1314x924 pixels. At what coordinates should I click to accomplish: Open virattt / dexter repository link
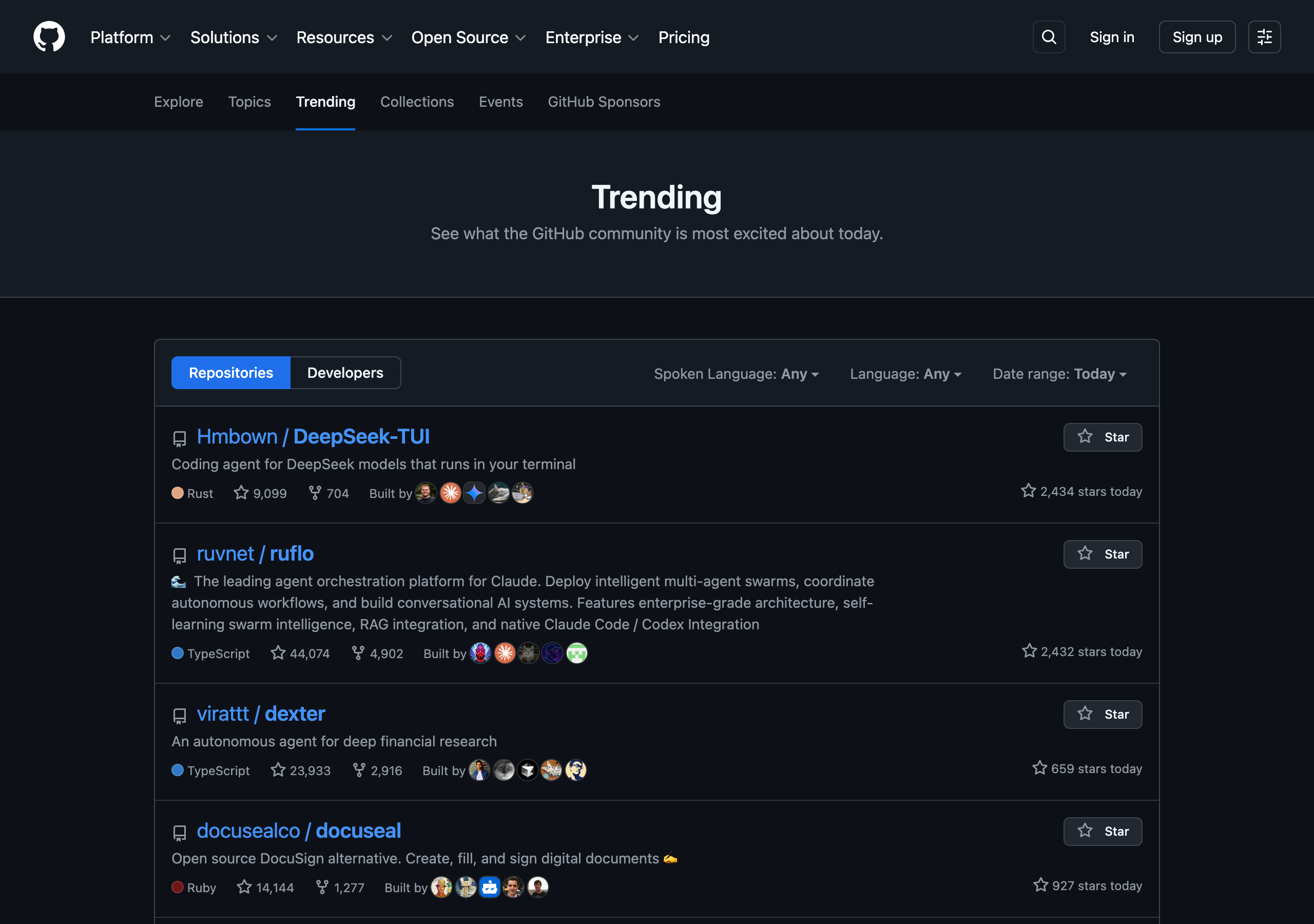[261, 714]
